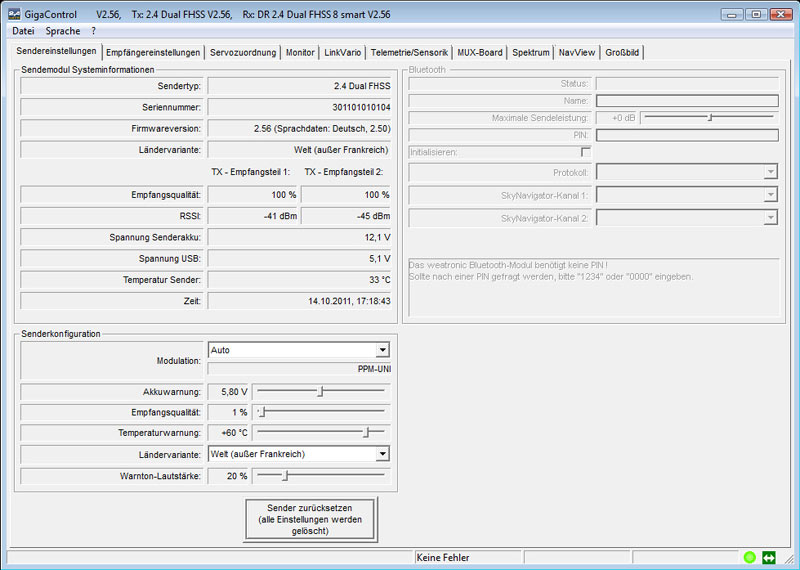Click the Sender zurücksetzen button

310,519
